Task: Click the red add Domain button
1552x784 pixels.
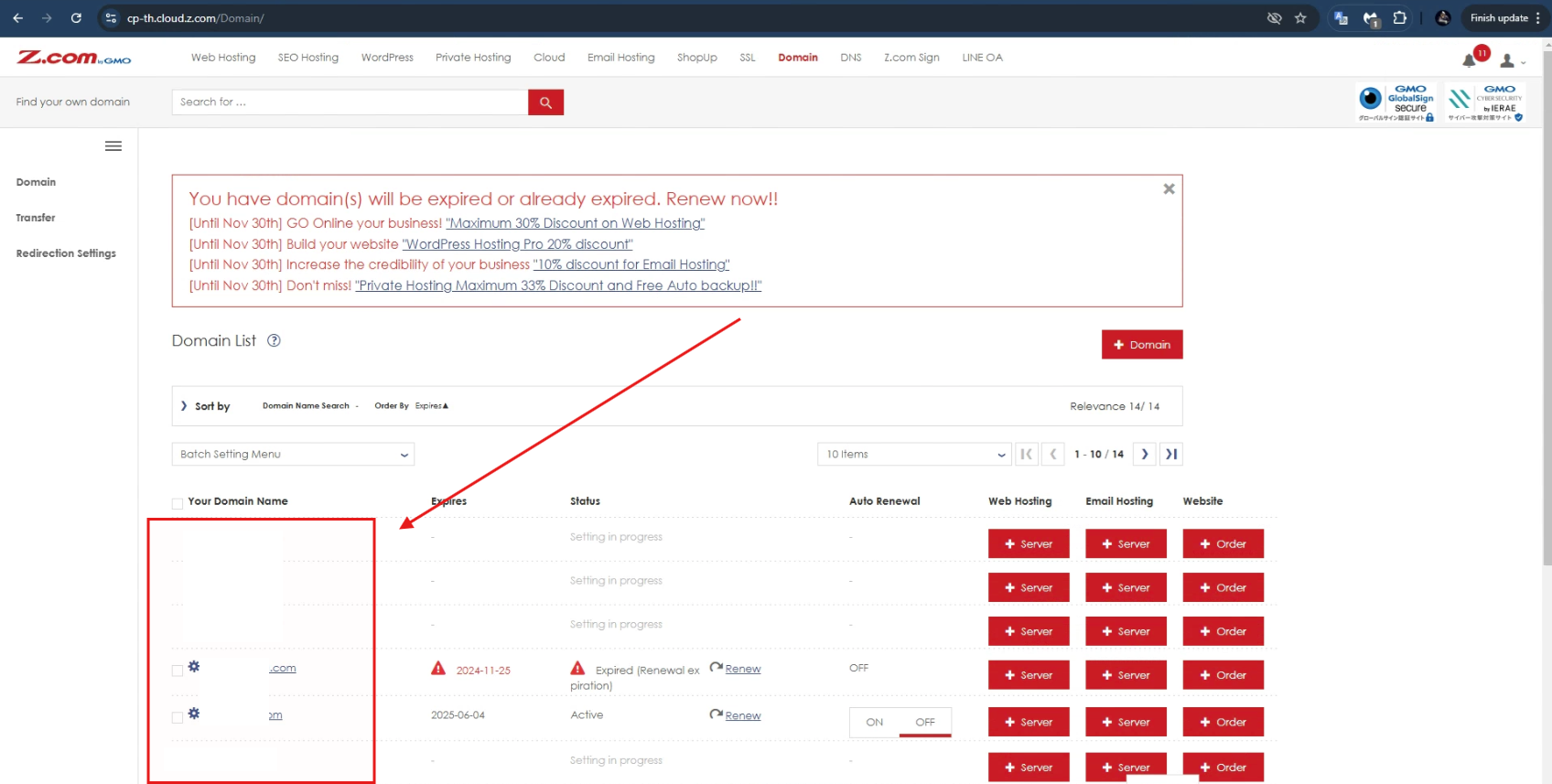Action: [x=1142, y=345]
